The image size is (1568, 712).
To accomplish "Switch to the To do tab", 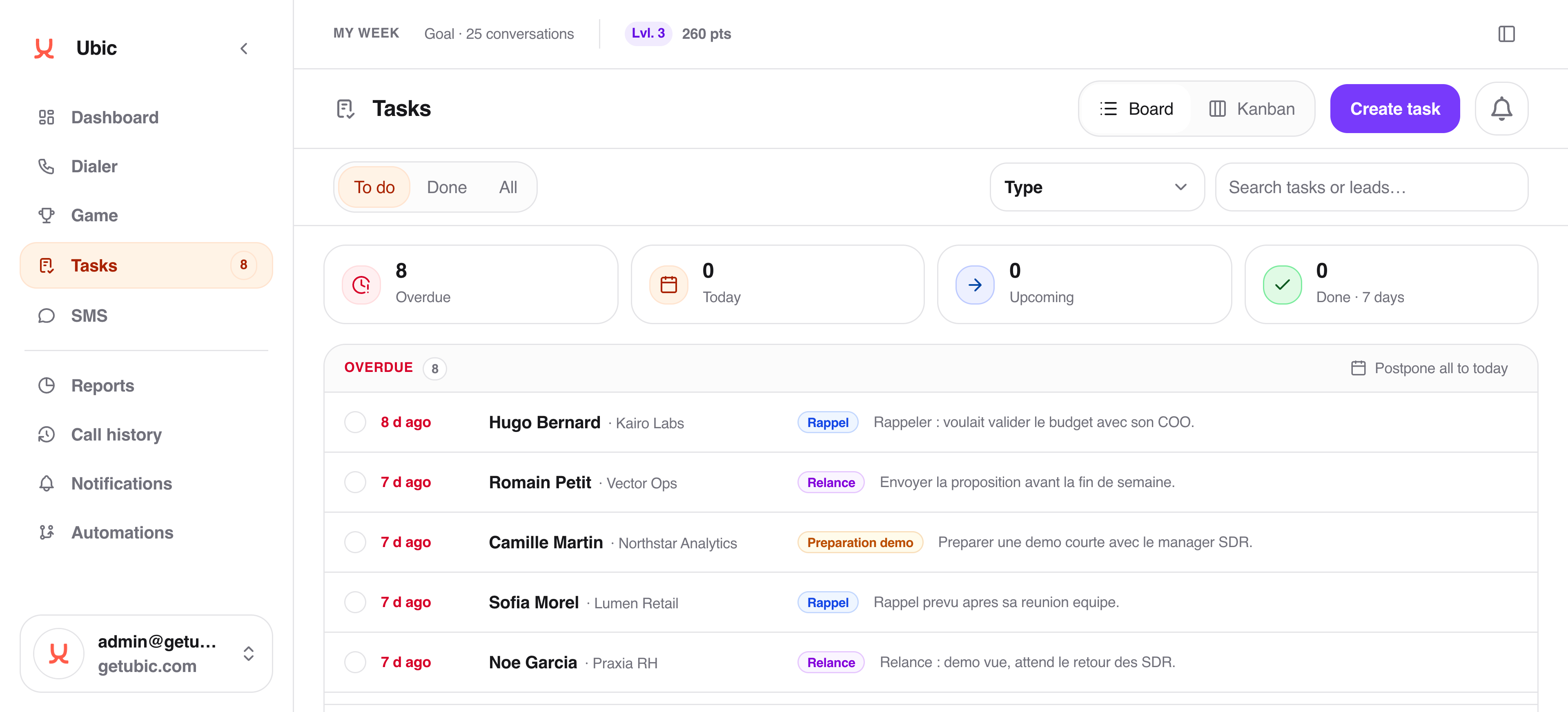I will click(374, 187).
